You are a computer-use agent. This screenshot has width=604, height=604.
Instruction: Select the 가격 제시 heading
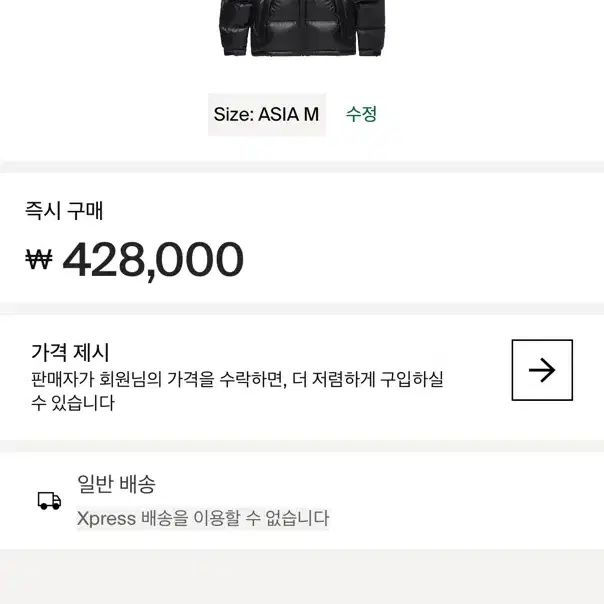(x=70, y=352)
